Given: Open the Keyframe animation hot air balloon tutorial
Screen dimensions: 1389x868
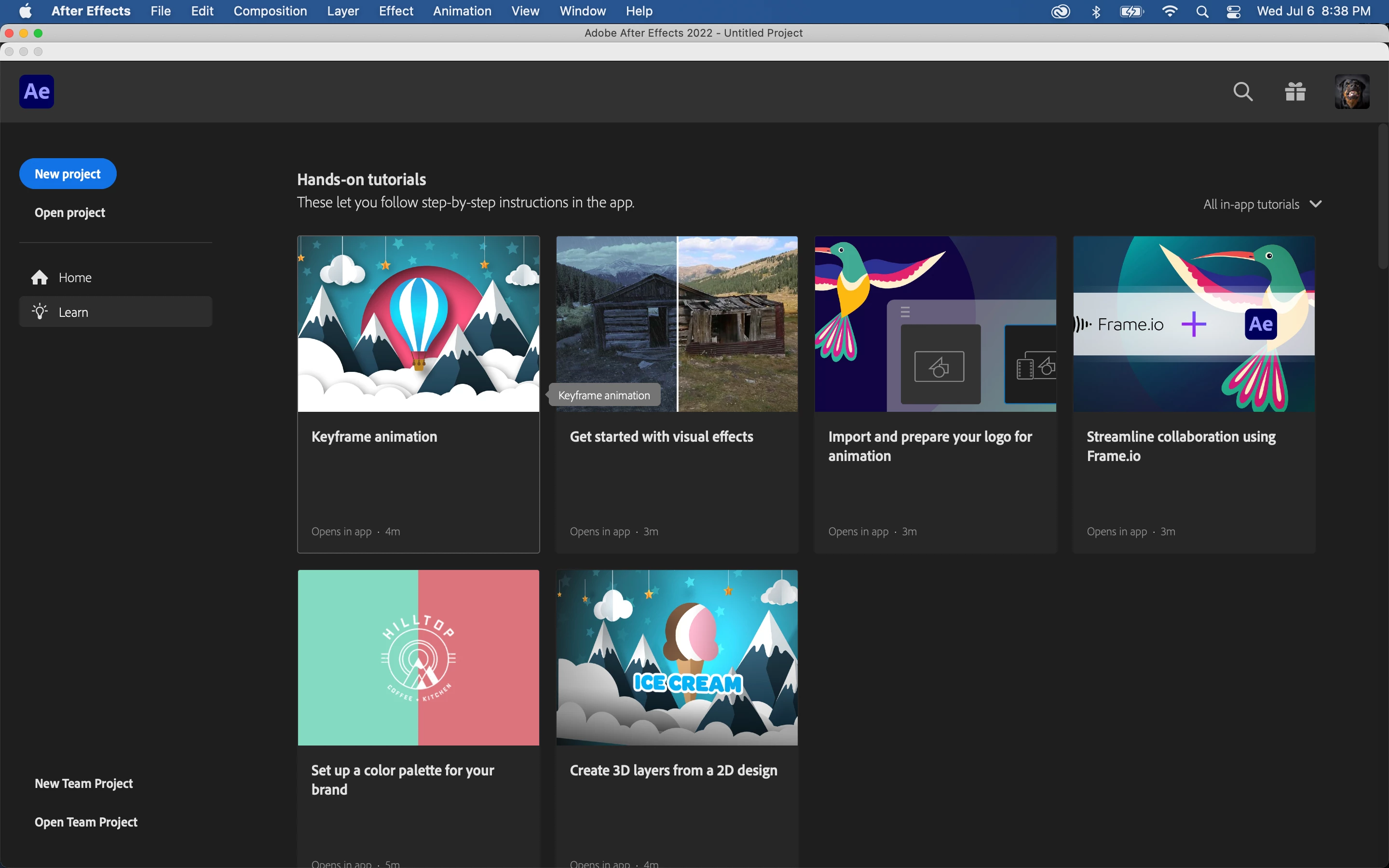Looking at the screenshot, I should click(419, 325).
